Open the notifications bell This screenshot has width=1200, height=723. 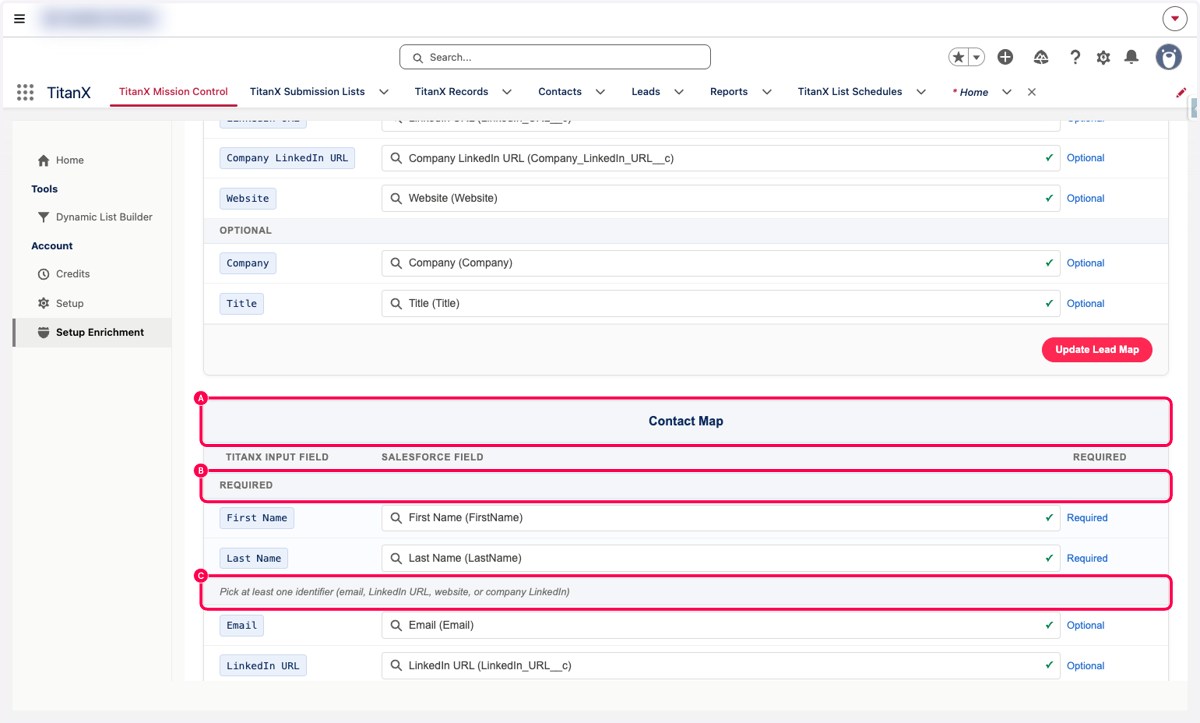1131,58
